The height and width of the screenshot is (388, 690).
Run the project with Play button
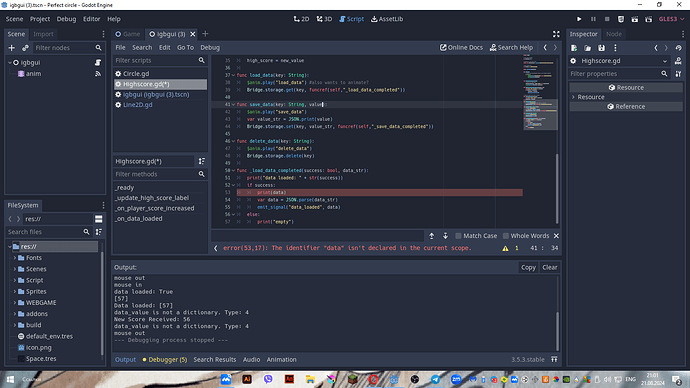click(x=579, y=19)
